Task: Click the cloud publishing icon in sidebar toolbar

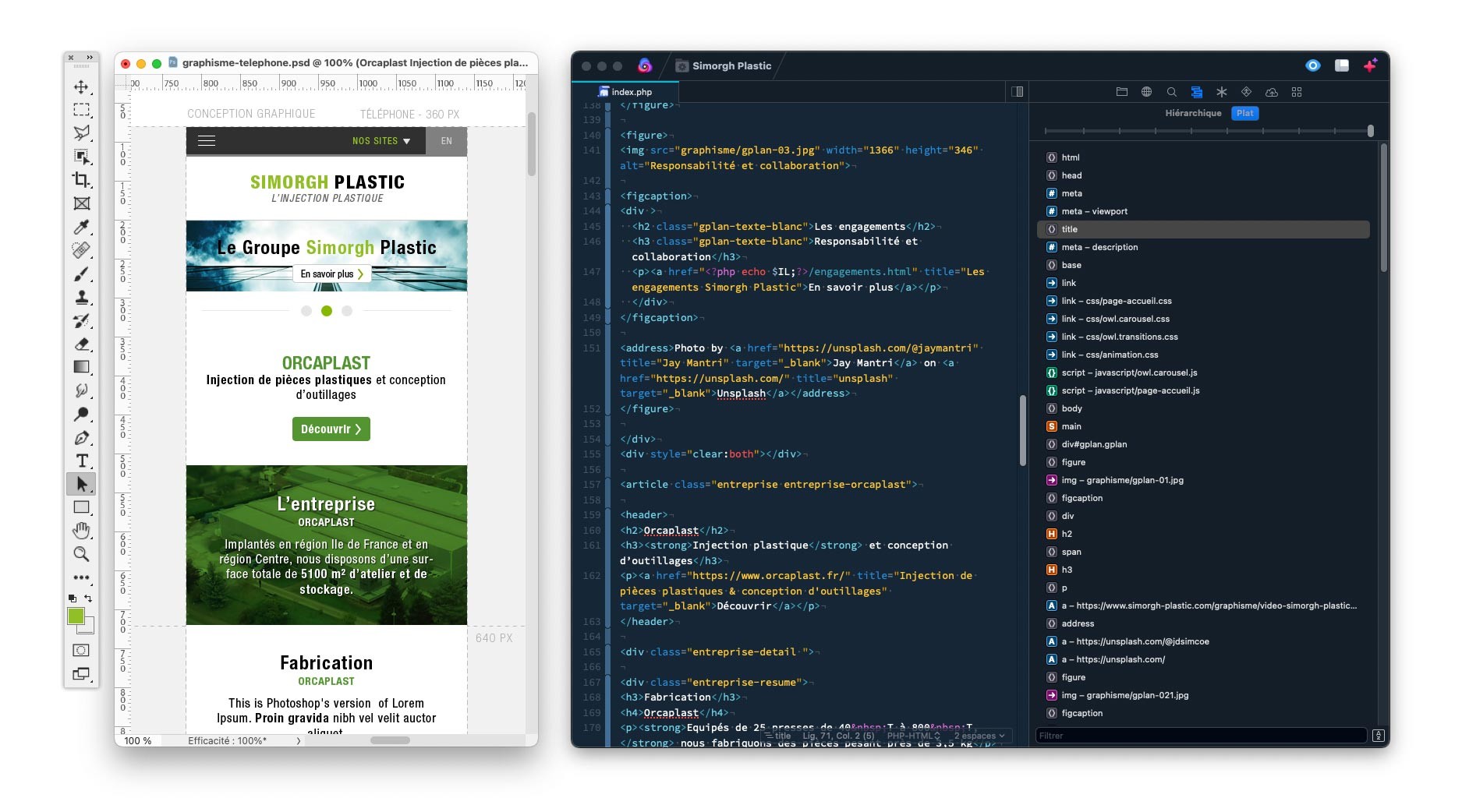Action: (x=1271, y=92)
